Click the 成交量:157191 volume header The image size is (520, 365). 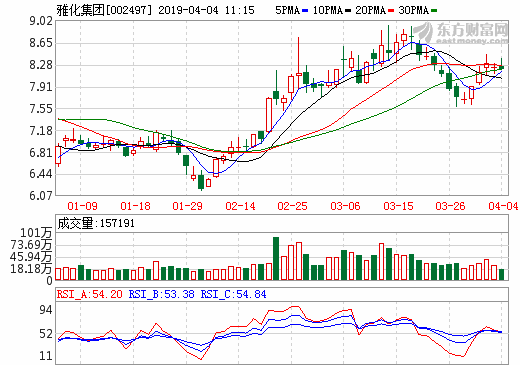click(x=96, y=223)
